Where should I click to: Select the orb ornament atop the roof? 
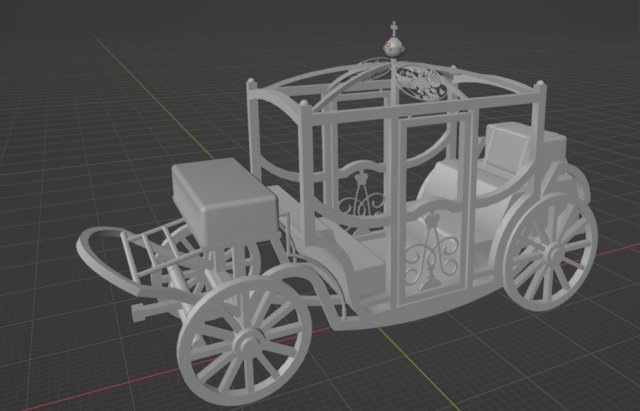pos(394,46)
